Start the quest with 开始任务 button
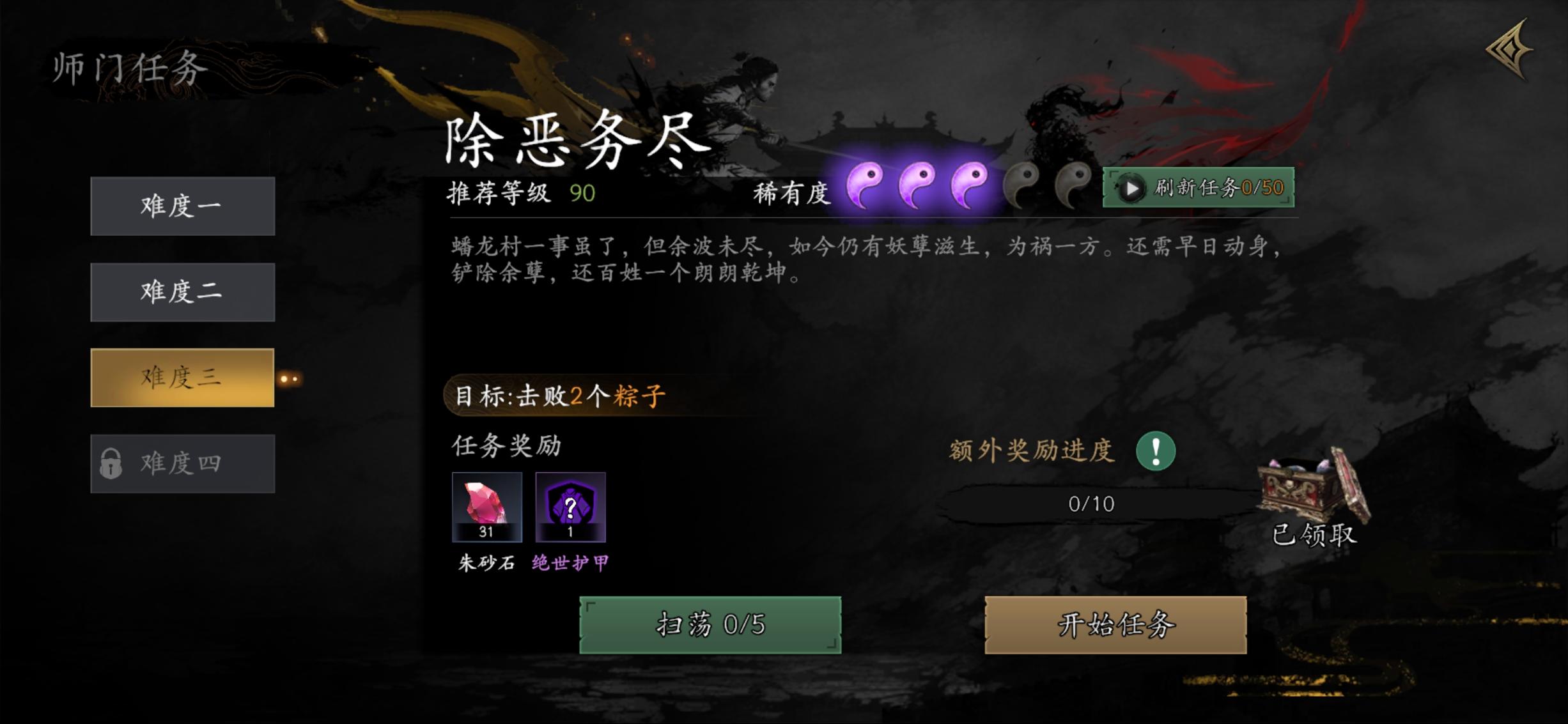Screen dimensions: 1568x724 point(1115,625)
